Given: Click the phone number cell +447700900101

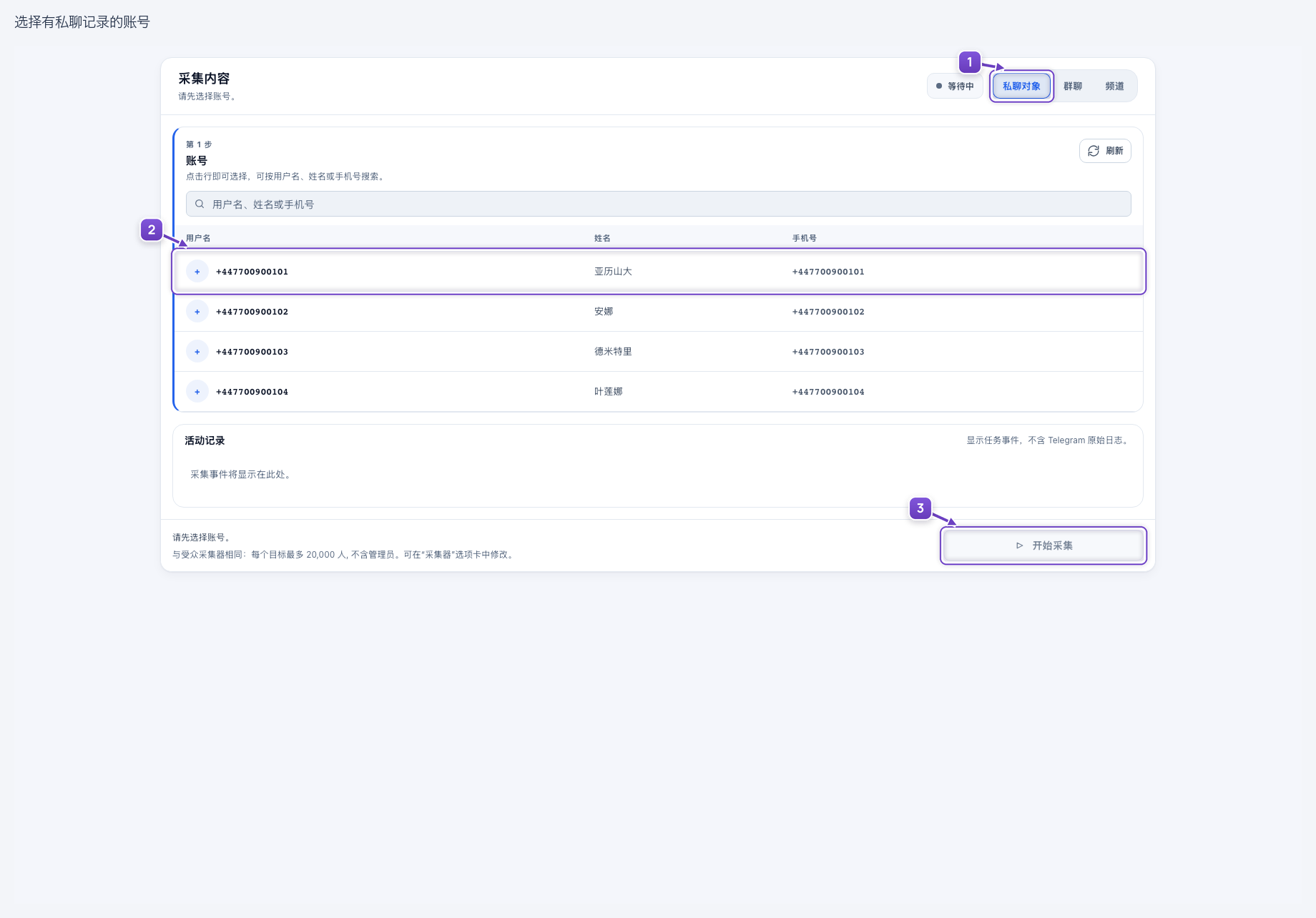Looking at the screenshot, I should [x=828, y=272].
